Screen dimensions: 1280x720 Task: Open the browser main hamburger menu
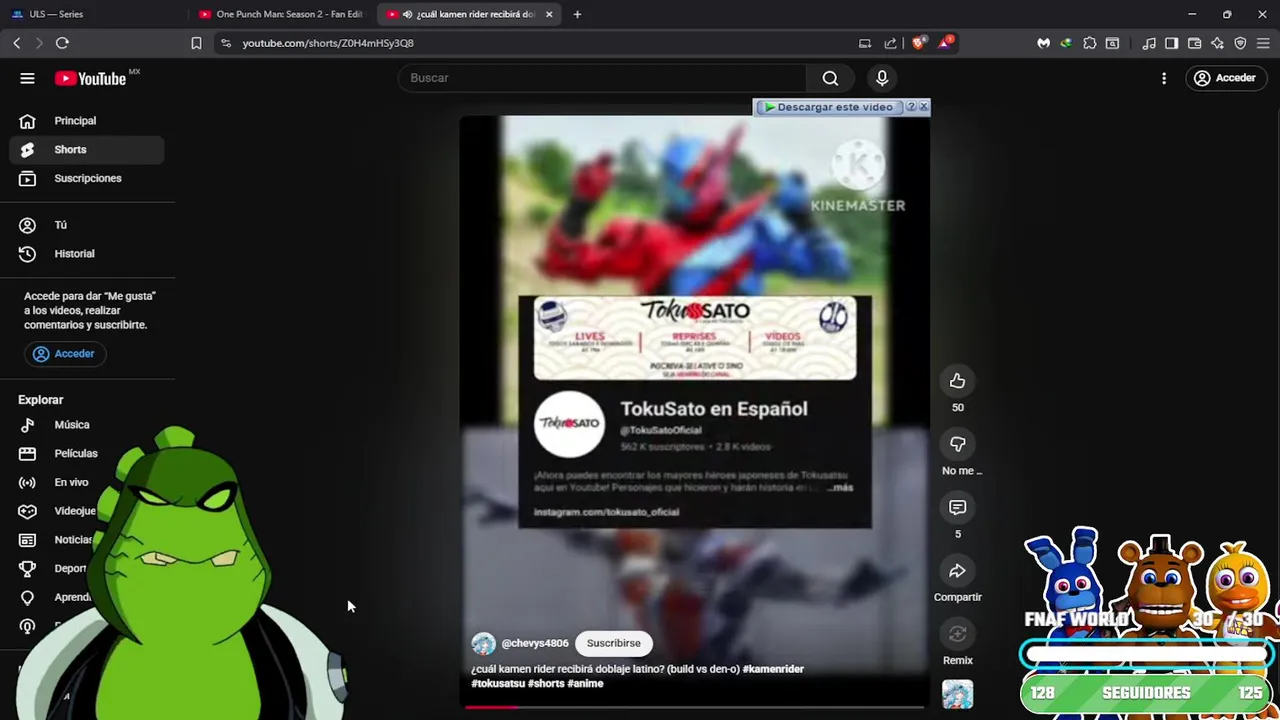pos(1263,43)
